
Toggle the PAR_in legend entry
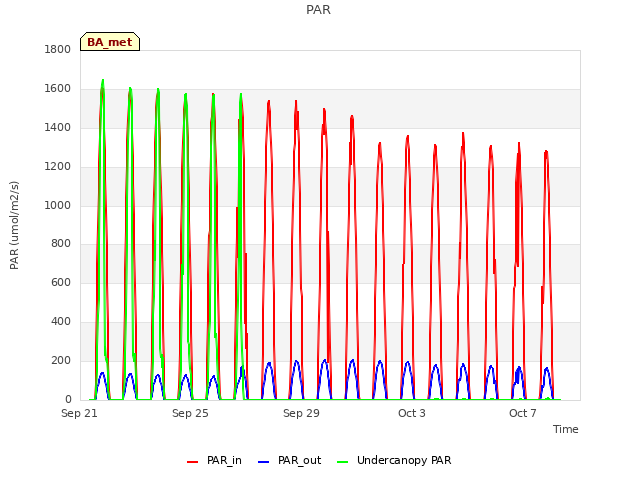pyautogui.click(x=214, y=460)
